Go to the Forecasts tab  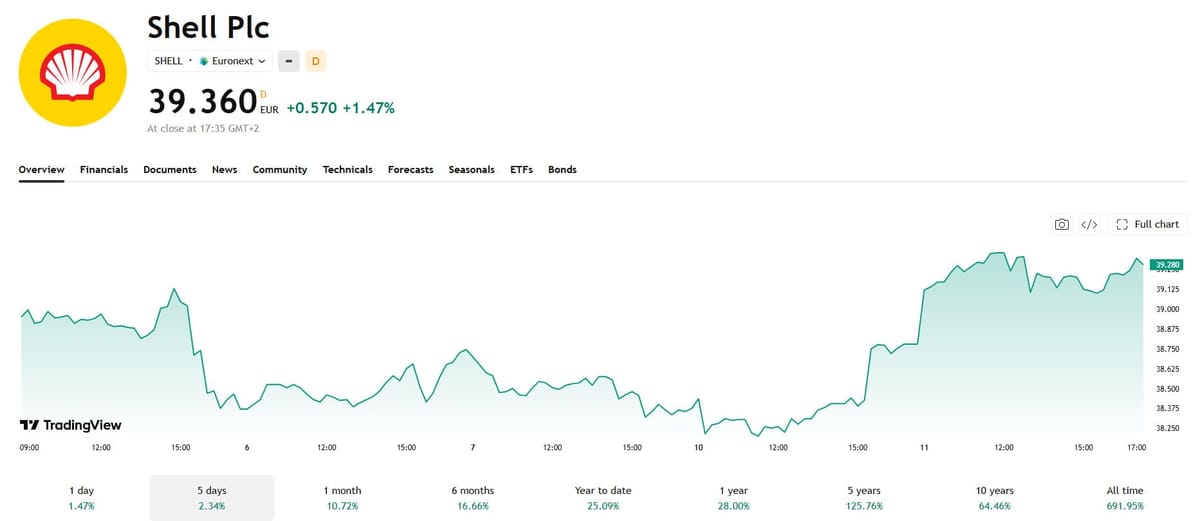click(x=410, y=170)
